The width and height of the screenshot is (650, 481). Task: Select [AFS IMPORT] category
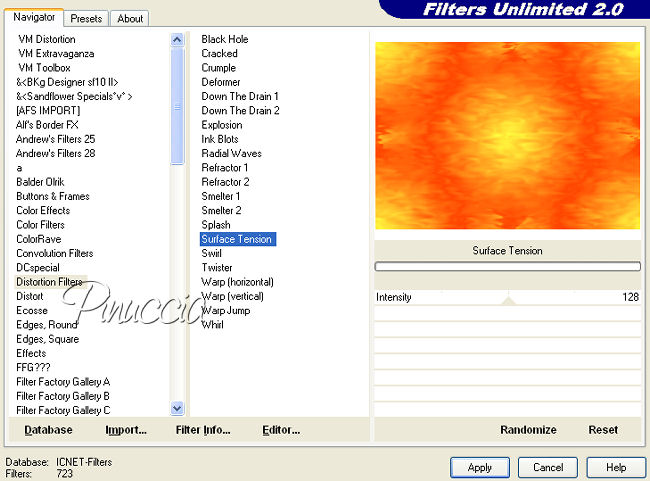48,111
